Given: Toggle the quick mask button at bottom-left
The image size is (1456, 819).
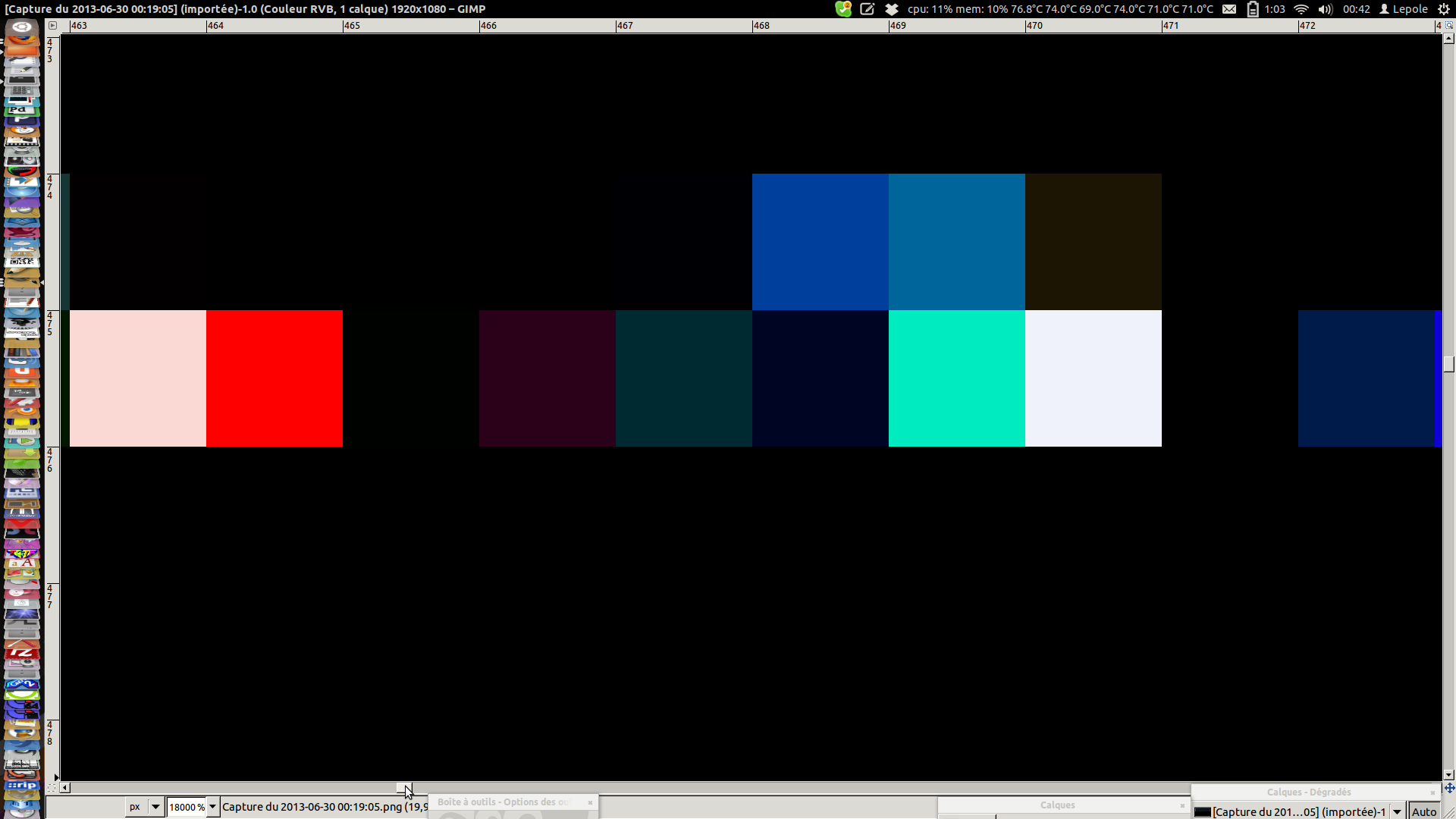Looking at the screenshot, I should point(52,788).
